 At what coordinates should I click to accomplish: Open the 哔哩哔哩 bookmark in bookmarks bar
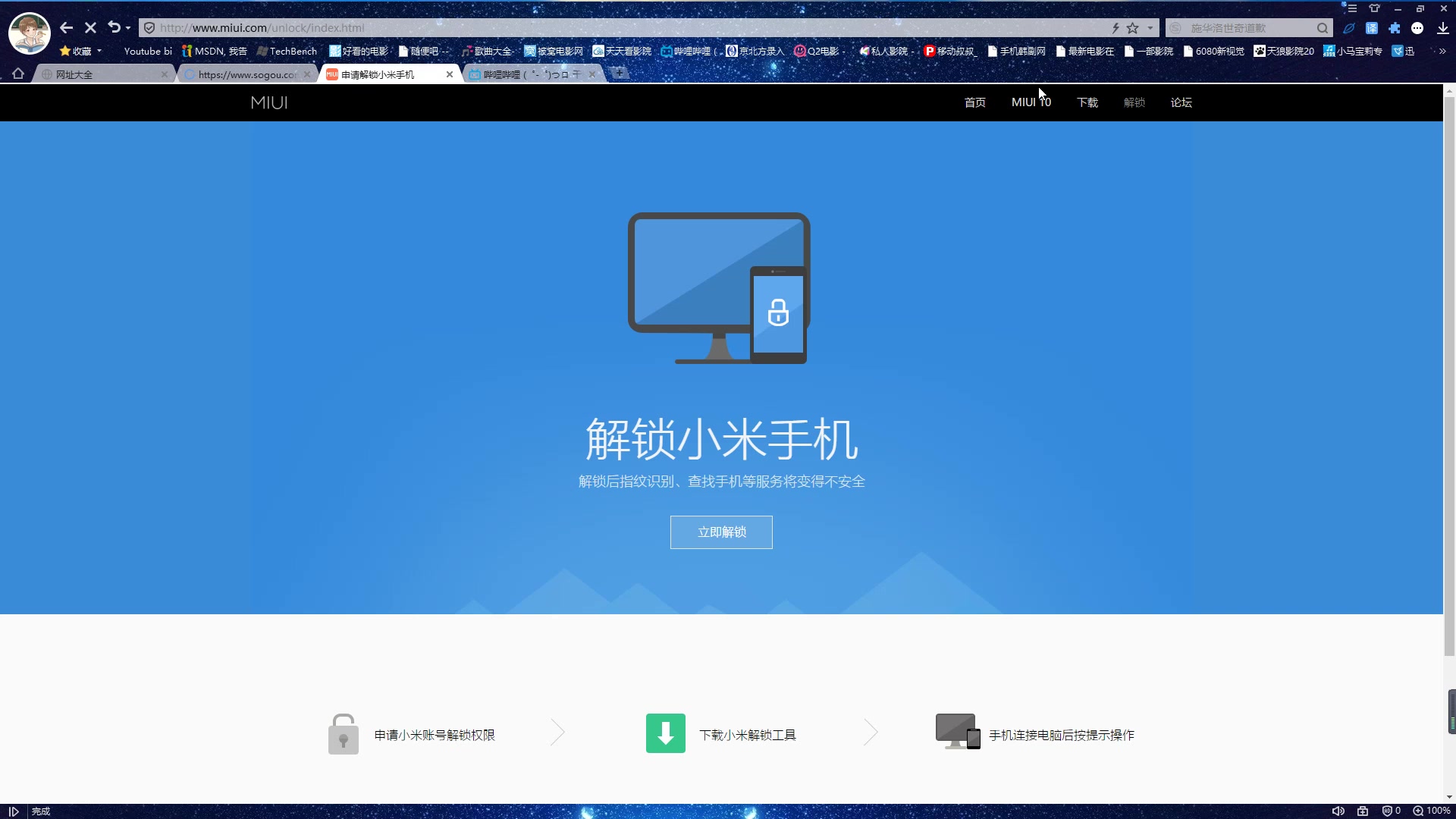(687, 51)
